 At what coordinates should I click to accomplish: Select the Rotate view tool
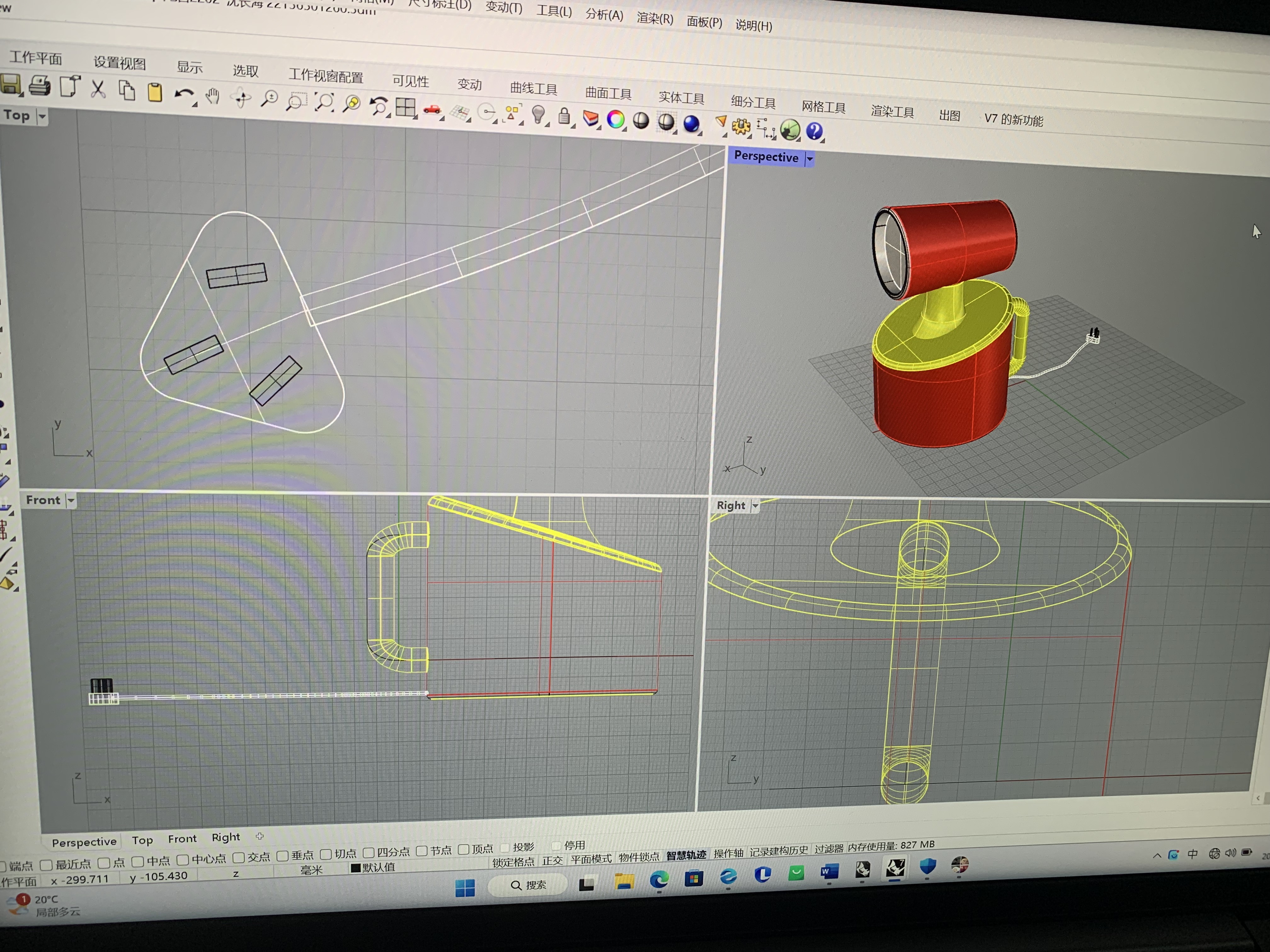click(x=241, y=98)
